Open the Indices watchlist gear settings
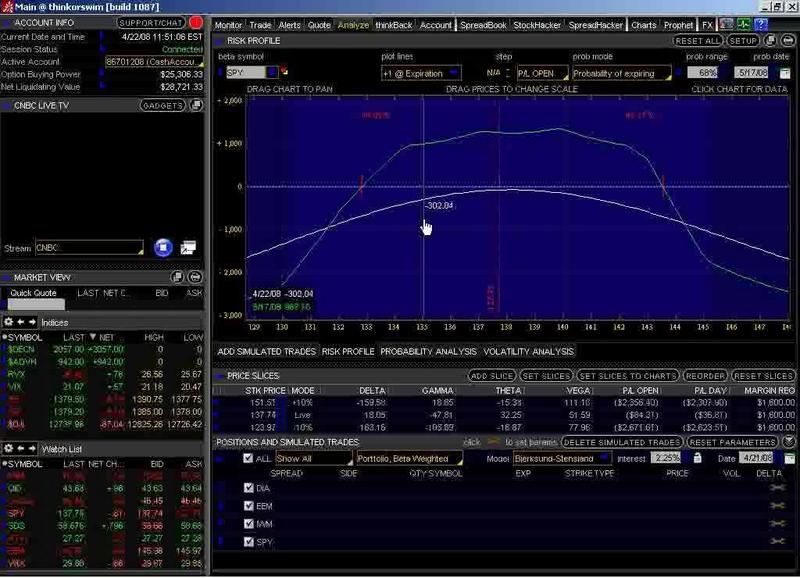800x578 pixels. pyautogui.click(x=8, y=322)
